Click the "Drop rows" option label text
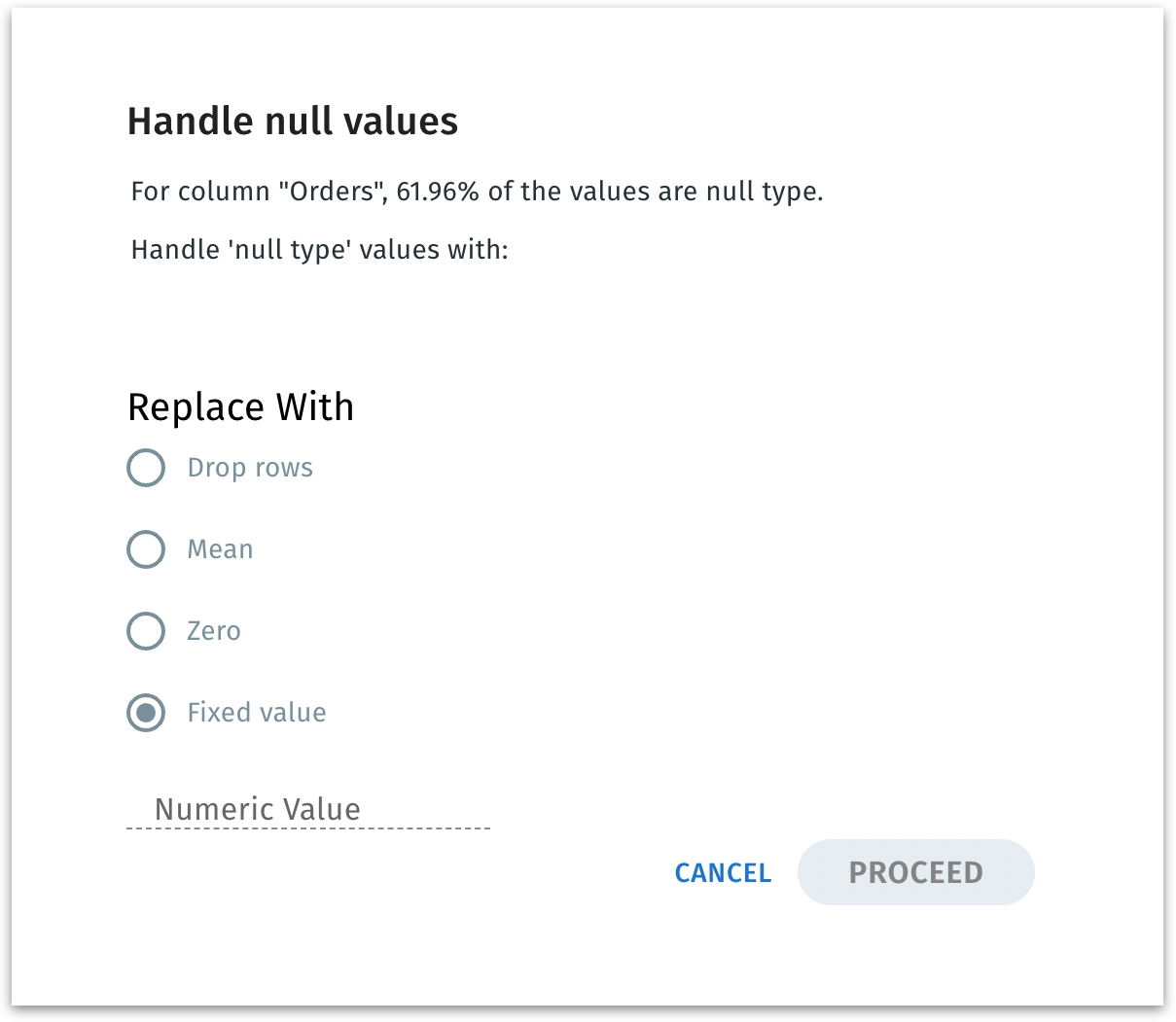 pyautogui.click(x=250, y=468)
